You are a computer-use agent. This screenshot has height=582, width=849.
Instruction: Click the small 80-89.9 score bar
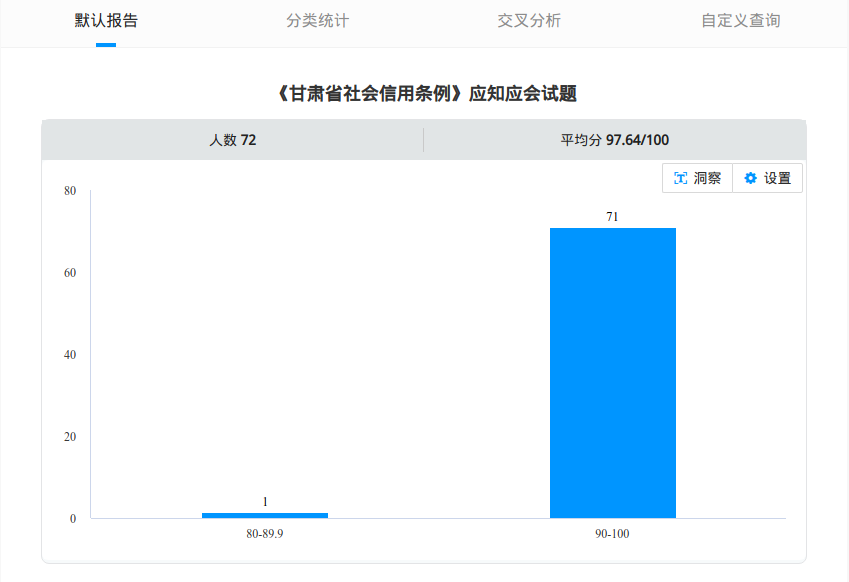[265, 514]
